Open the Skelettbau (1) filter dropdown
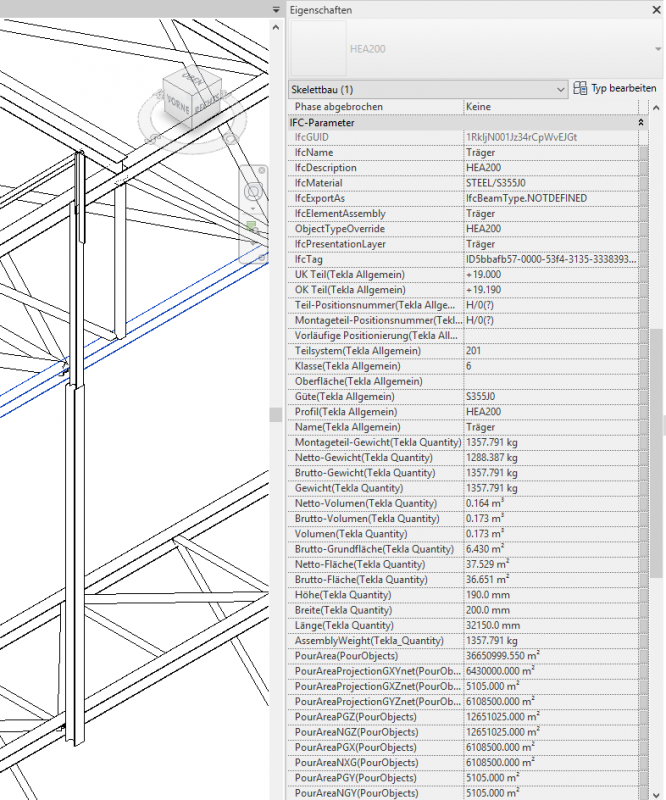 click(559, 89)
